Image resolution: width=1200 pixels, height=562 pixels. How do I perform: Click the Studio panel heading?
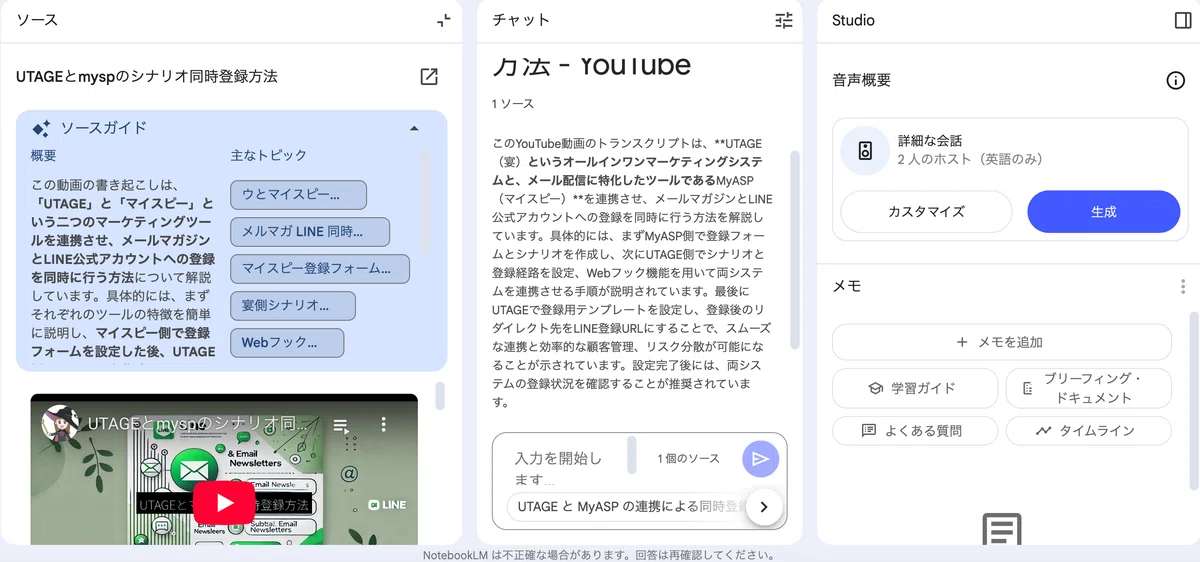click(x=853, y=20)
